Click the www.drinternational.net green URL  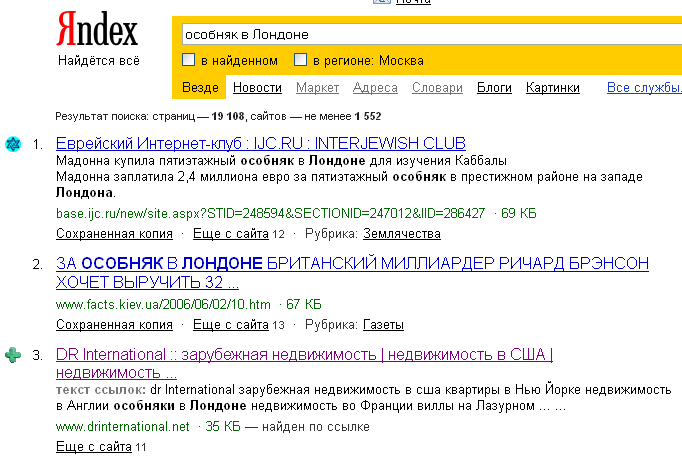click(123, 426)
